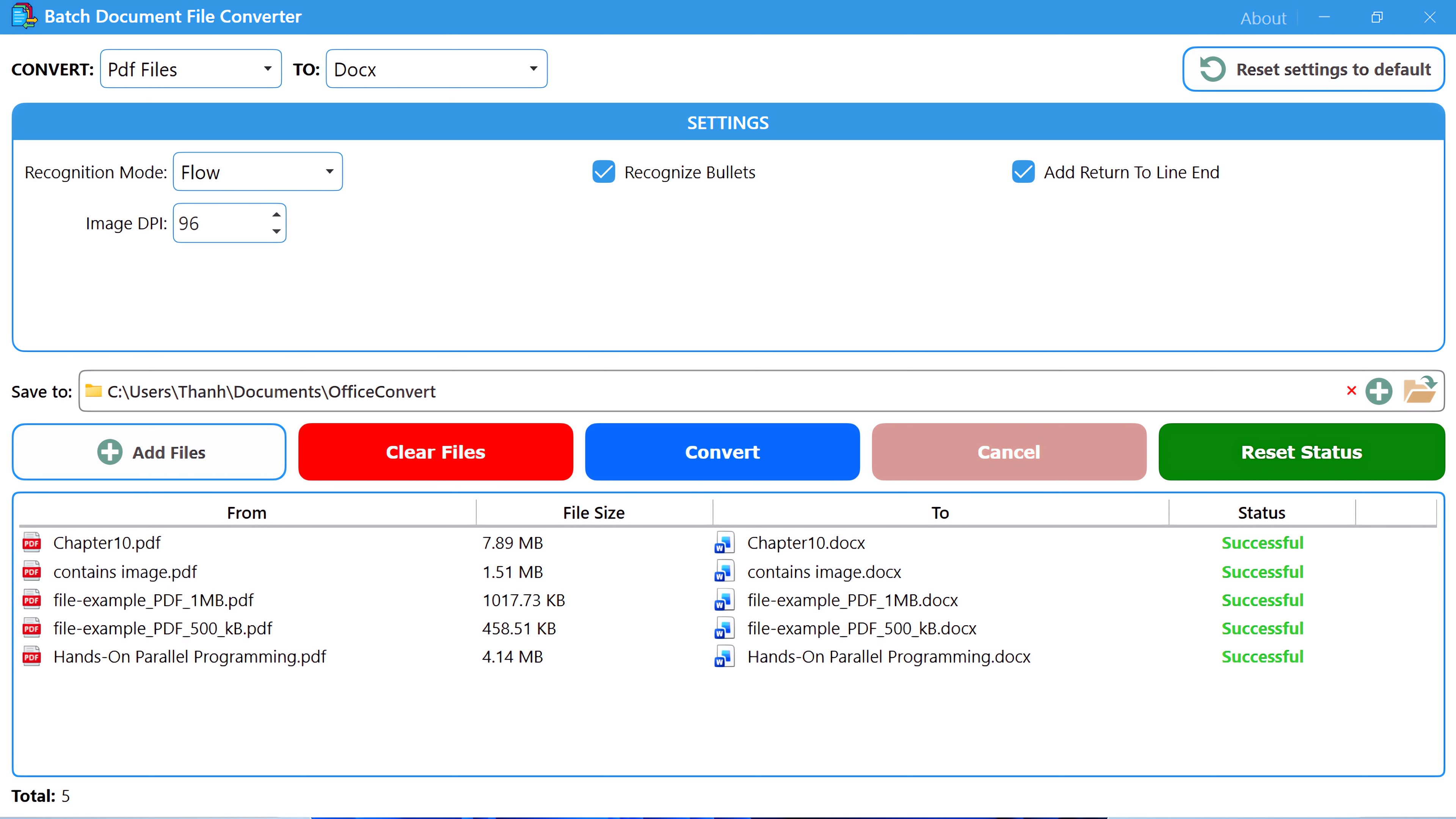Open the Recognition Mode Flow dropdown
The image size is (1456, 819).
click(x=258, y=172)
